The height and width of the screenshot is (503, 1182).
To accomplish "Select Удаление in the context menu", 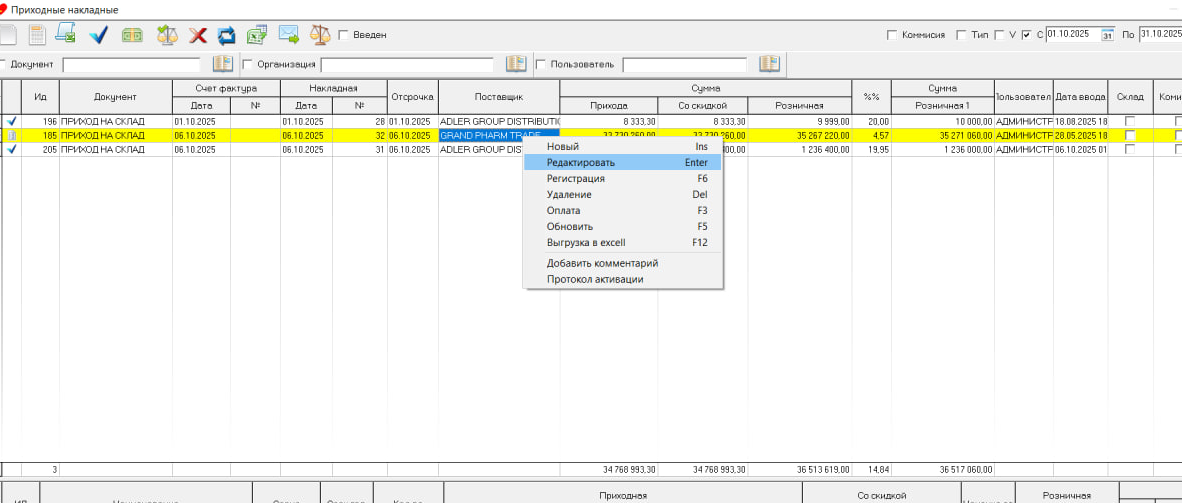I will click(623, 195).
